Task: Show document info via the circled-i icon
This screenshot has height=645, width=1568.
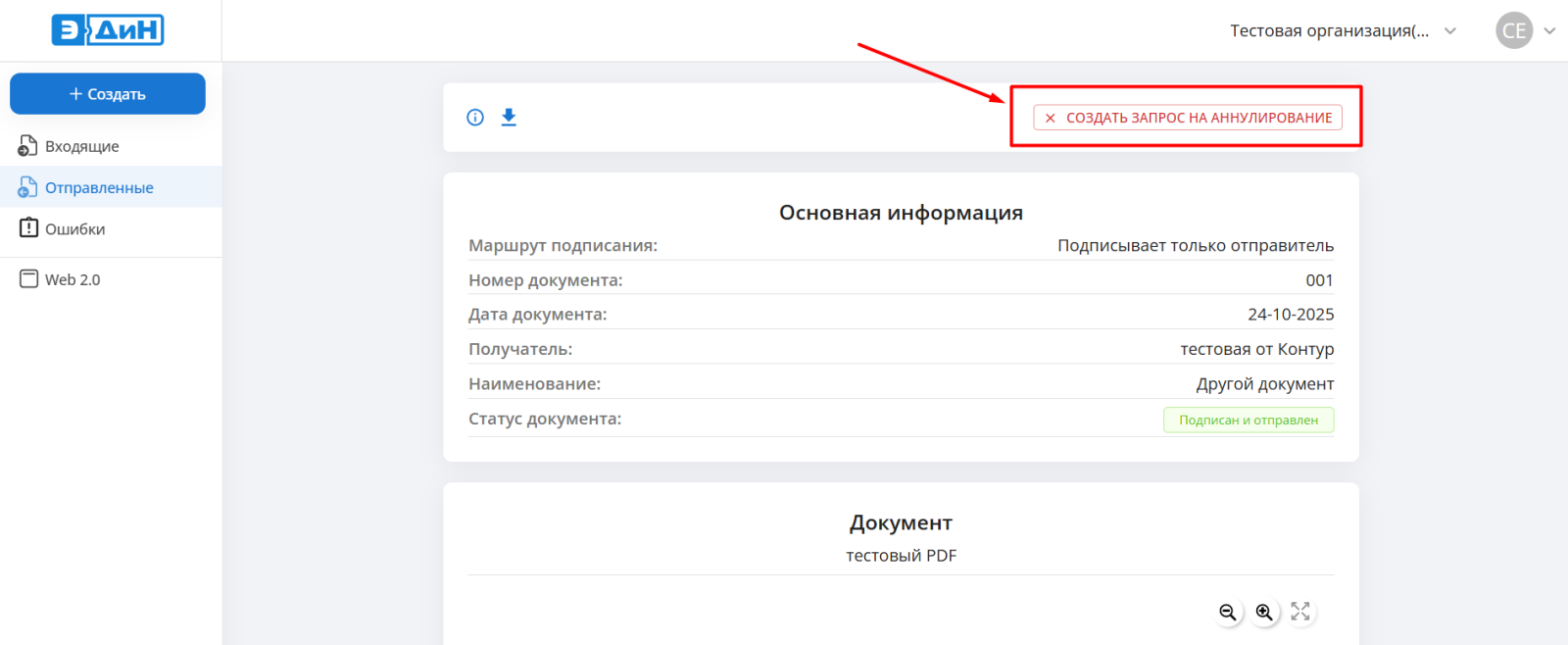Action: tap(475, 118)
